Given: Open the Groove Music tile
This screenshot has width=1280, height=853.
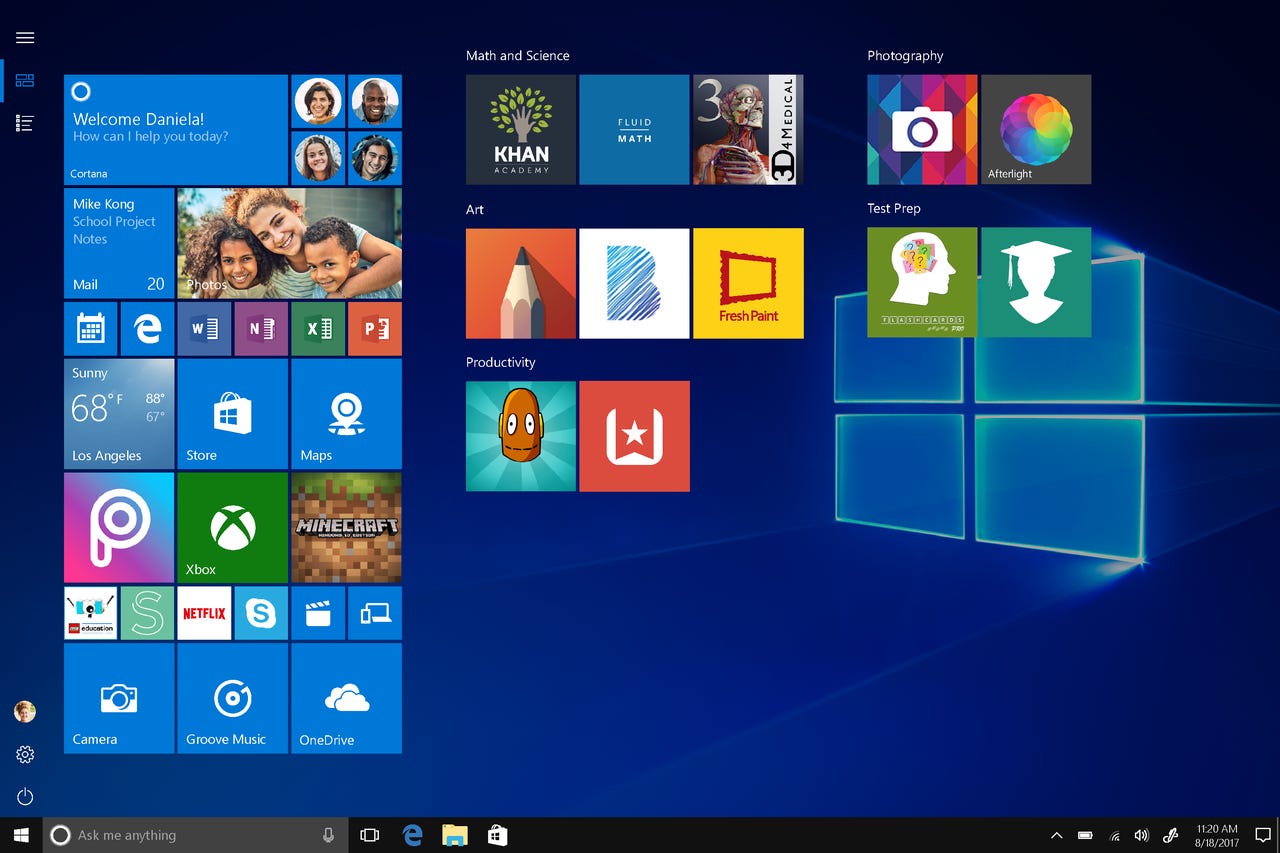Looking at the screenshot, I should tap(232, 698).
